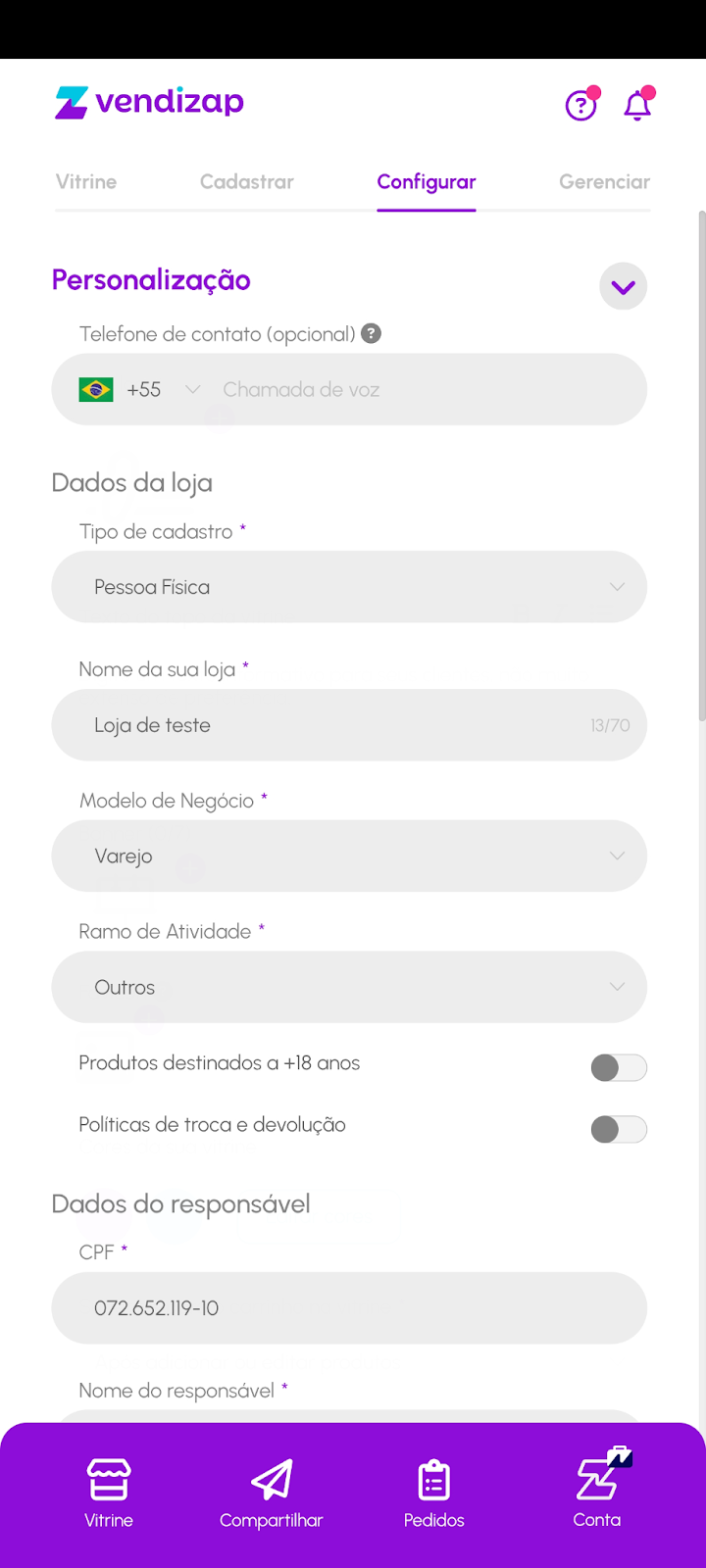Open the Ramo de Atividade dropdown

(349, 987)
